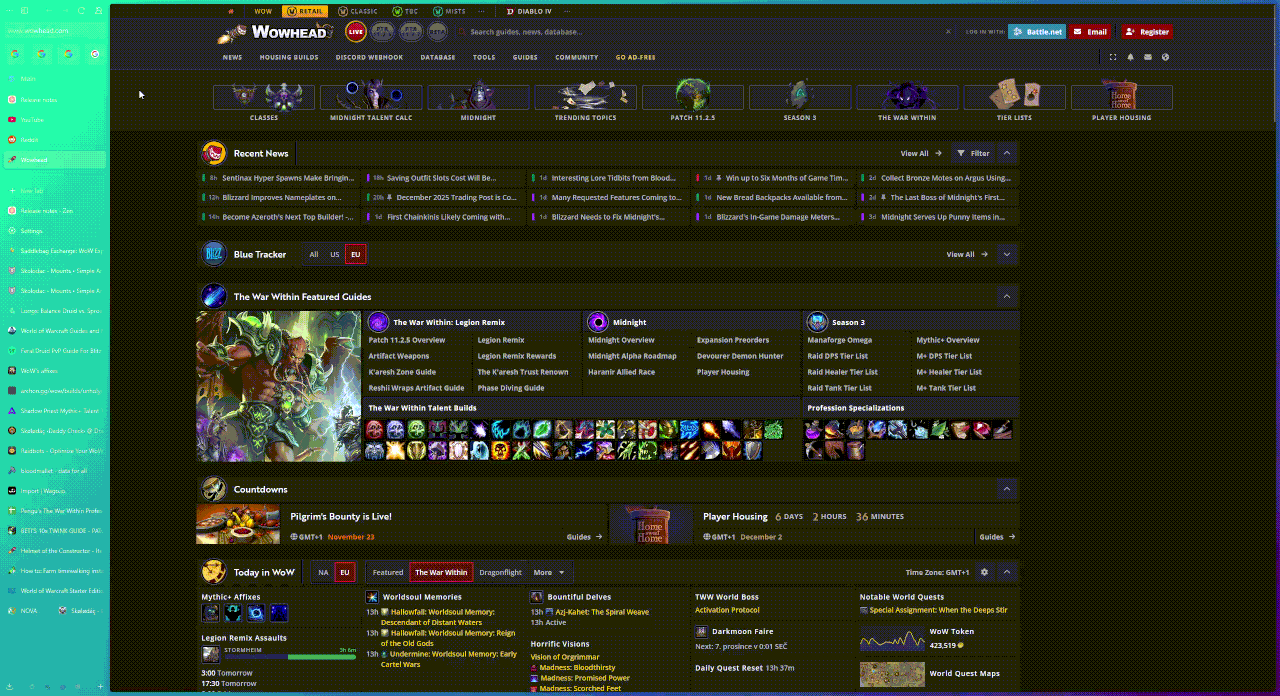
Task: Click the Stormheim assault progress bar
Action: 291,657
